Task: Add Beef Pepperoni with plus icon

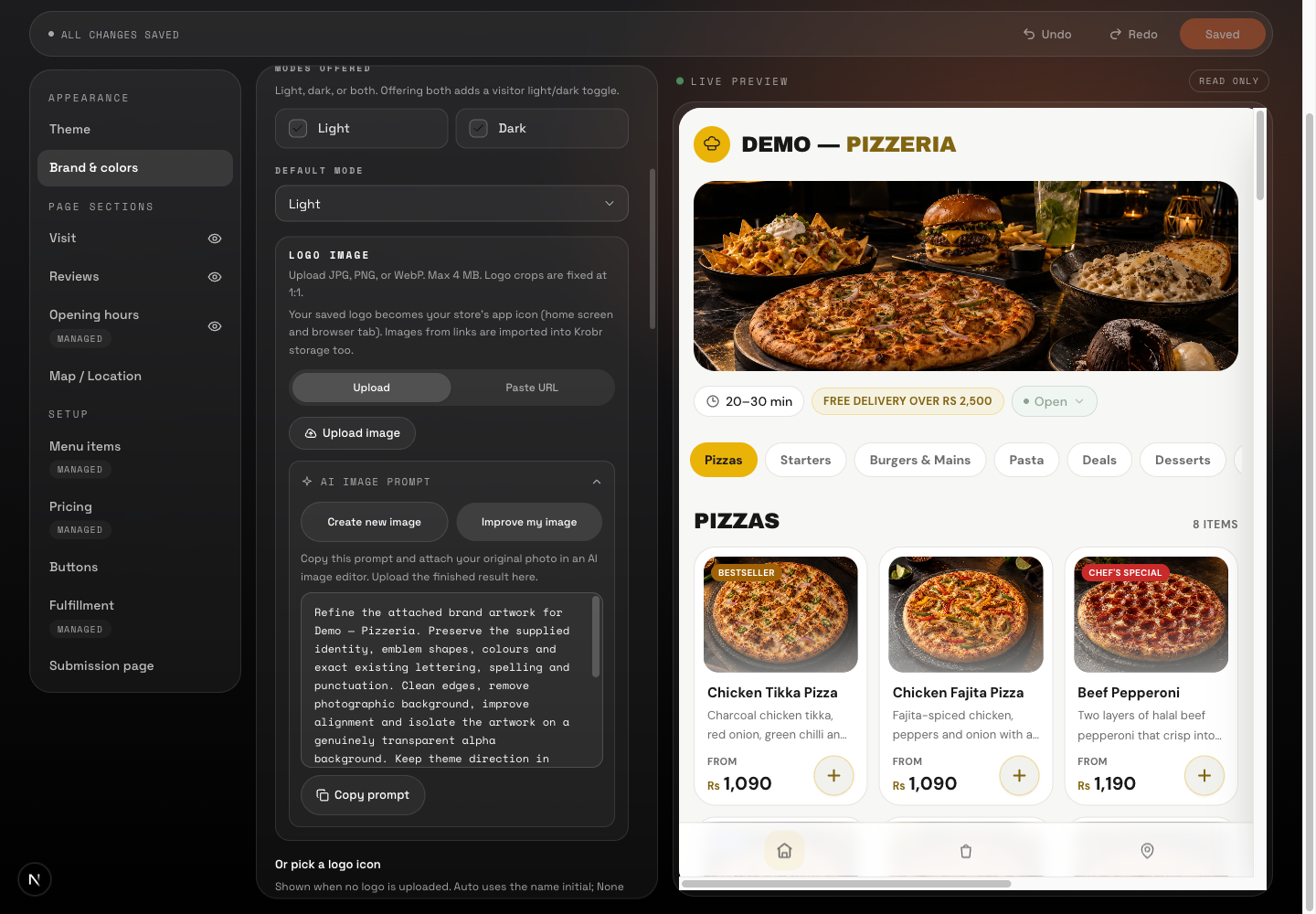Action: 1205,776
